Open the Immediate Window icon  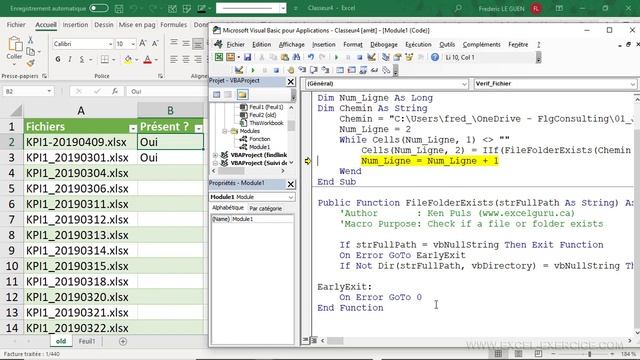tap(351, 70)
